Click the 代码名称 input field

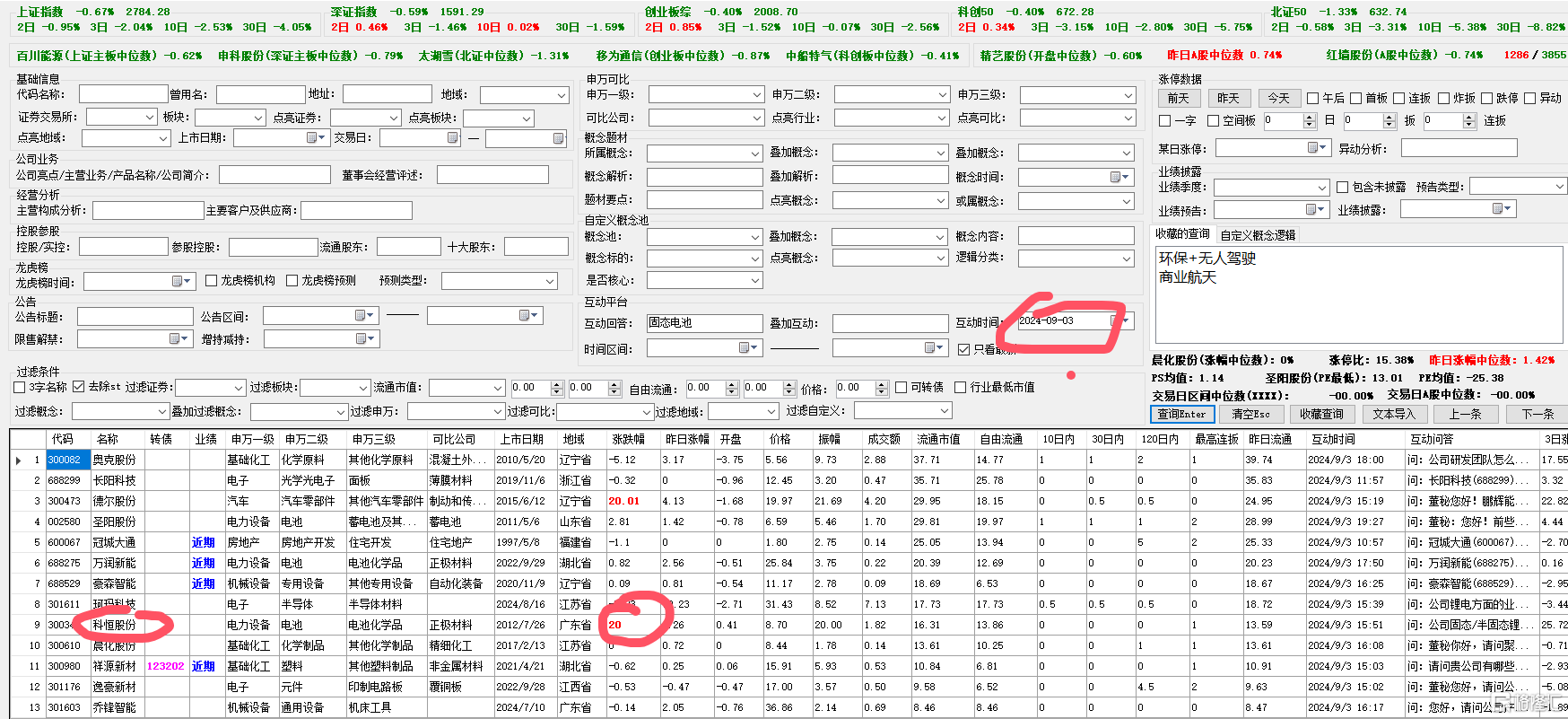123,94
